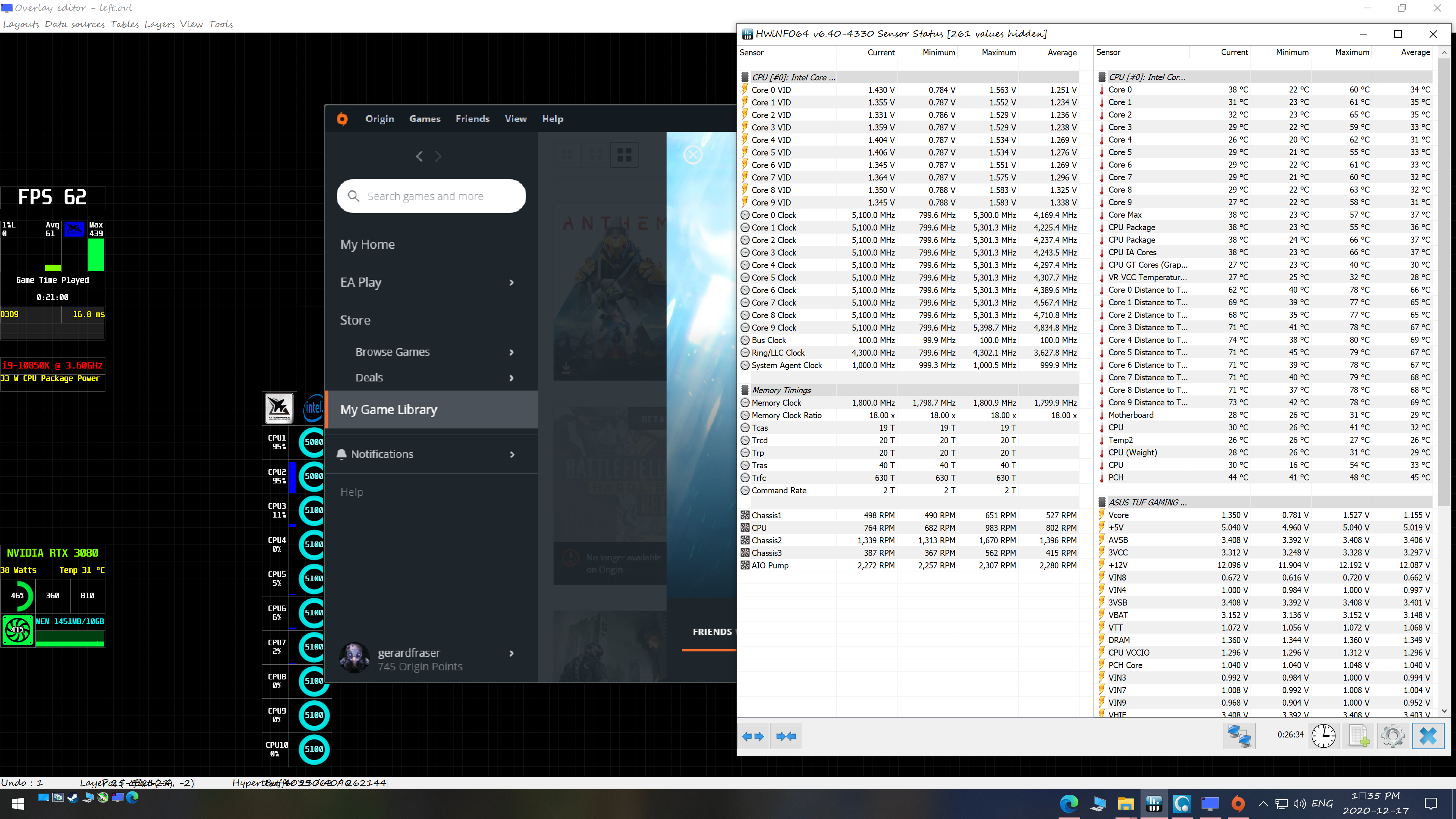The image size is (1456, 819).
Task: Select the green GPU fan icon in the overlay
Action: pyautogui.click(x=17, y=630)
